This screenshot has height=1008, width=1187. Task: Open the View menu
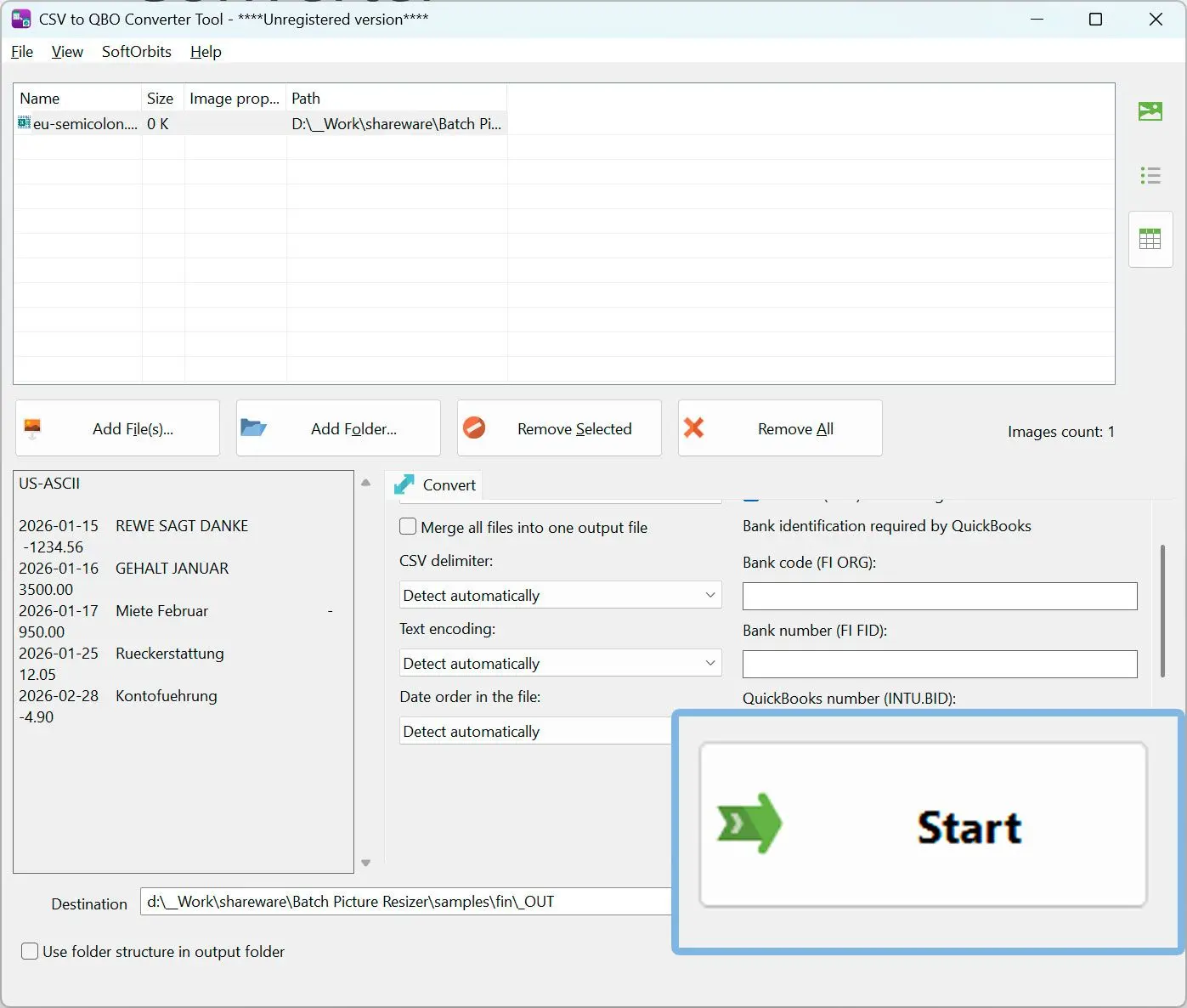(x=67, y=52)
